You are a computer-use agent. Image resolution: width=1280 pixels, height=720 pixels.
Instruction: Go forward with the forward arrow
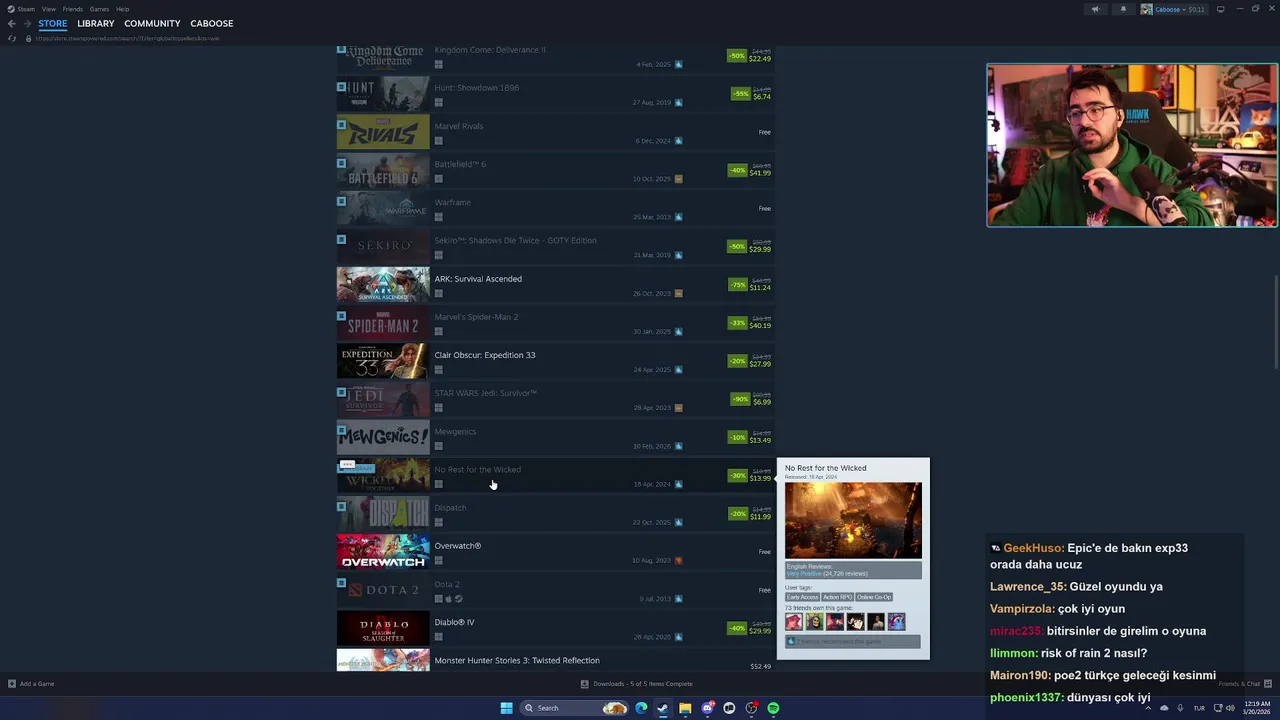tap(27, 23)
